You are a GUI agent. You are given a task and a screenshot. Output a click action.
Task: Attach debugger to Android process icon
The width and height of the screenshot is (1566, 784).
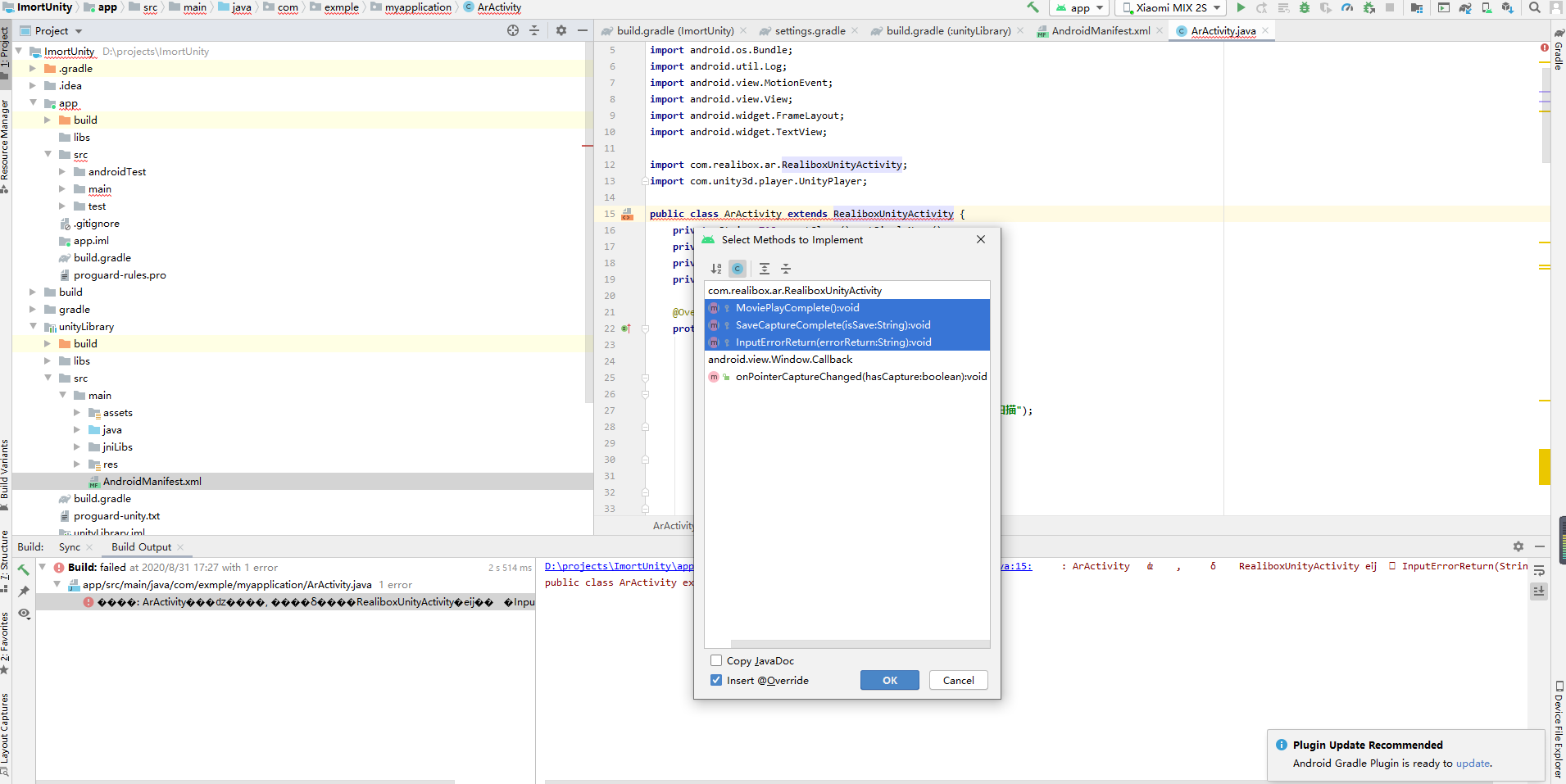point(1369,7)
